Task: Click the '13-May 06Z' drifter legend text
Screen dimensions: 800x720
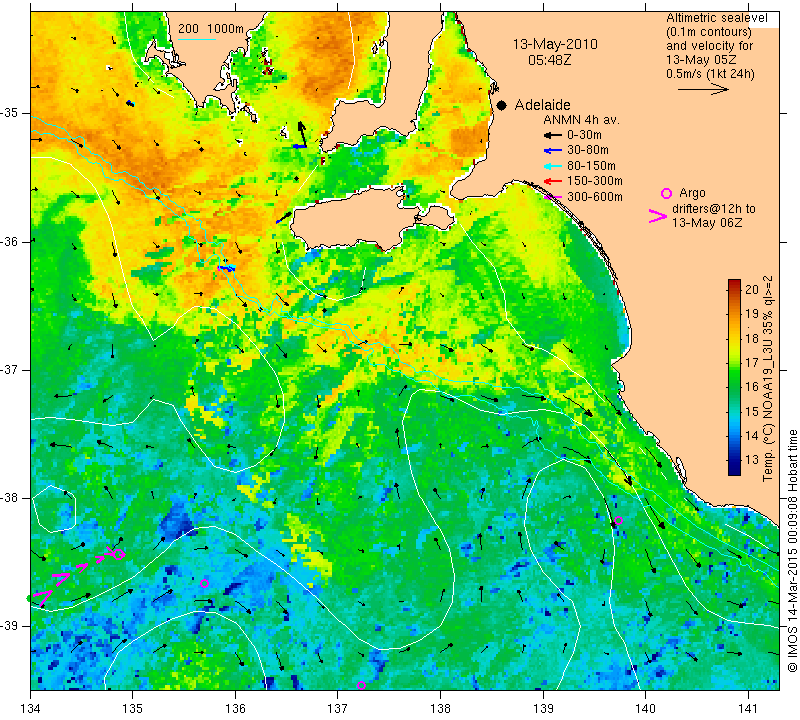Action: point(707,223)
